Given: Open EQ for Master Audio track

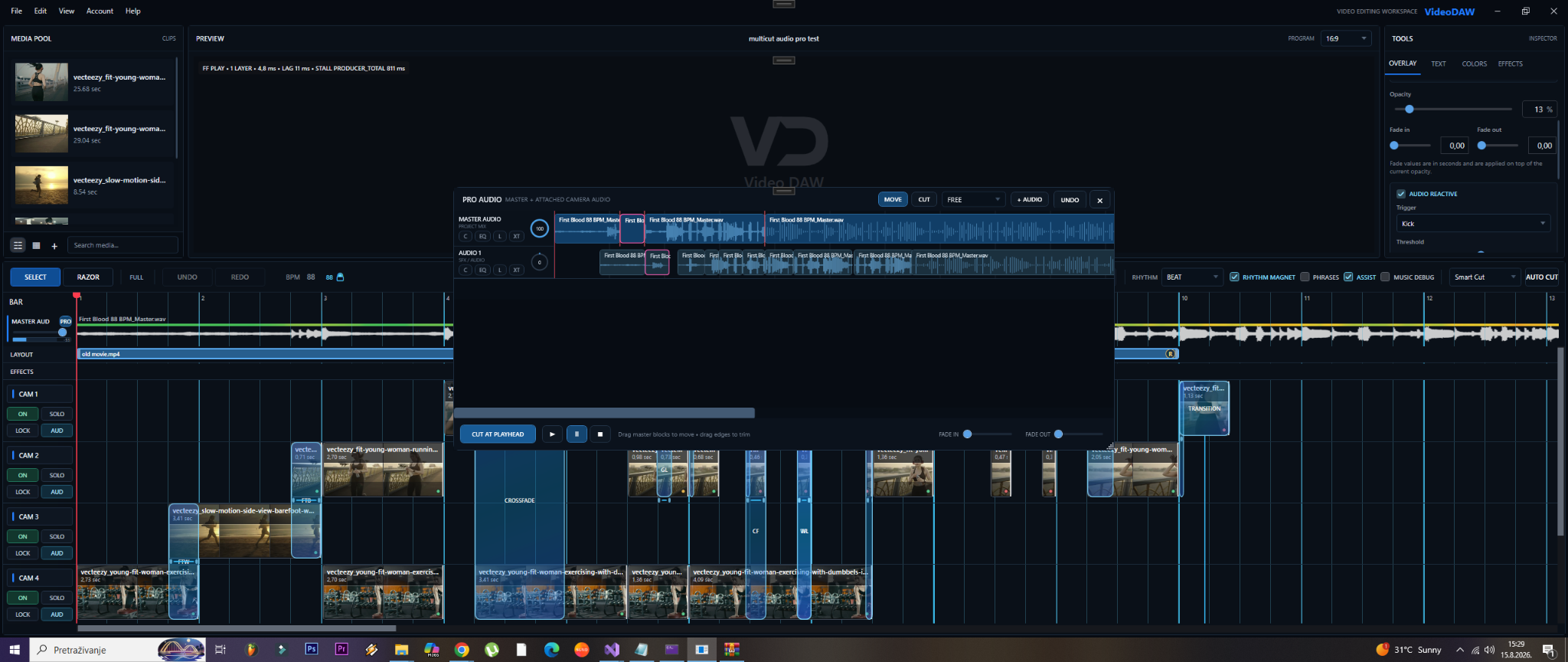Looking at the screenshot, I should [x=482, y=236].
